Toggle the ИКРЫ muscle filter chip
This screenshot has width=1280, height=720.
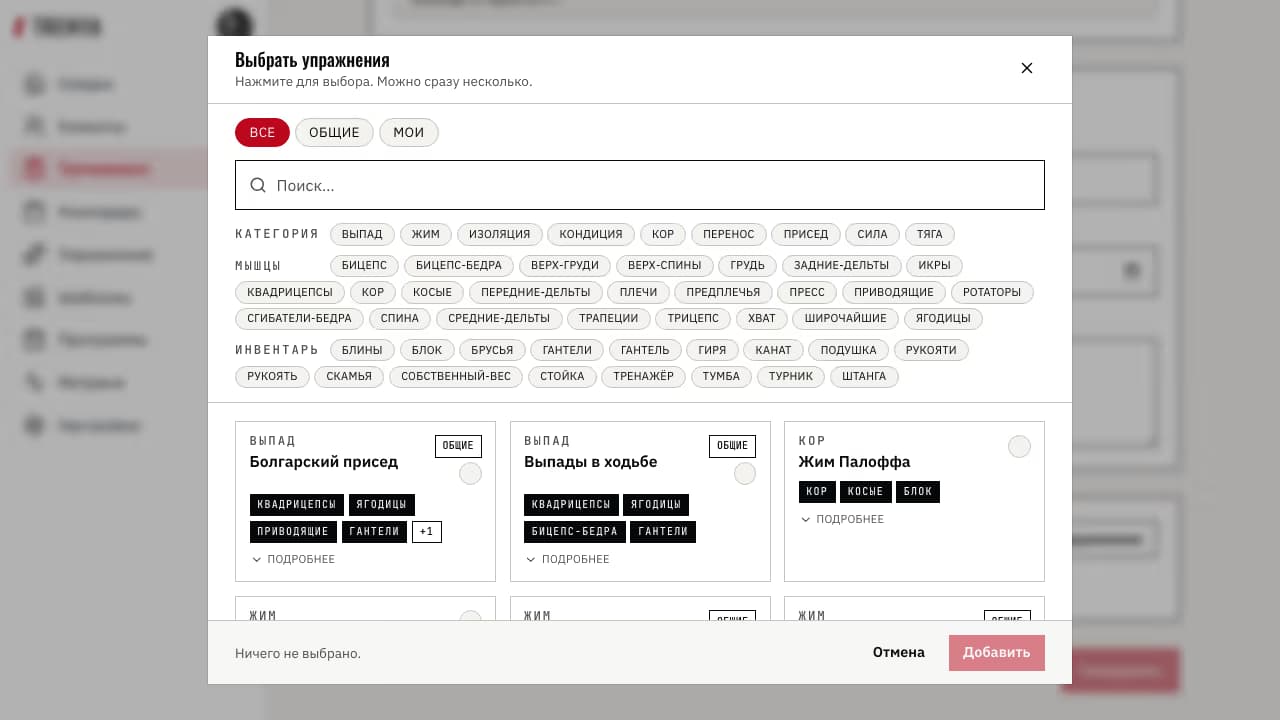pos(934,265)
